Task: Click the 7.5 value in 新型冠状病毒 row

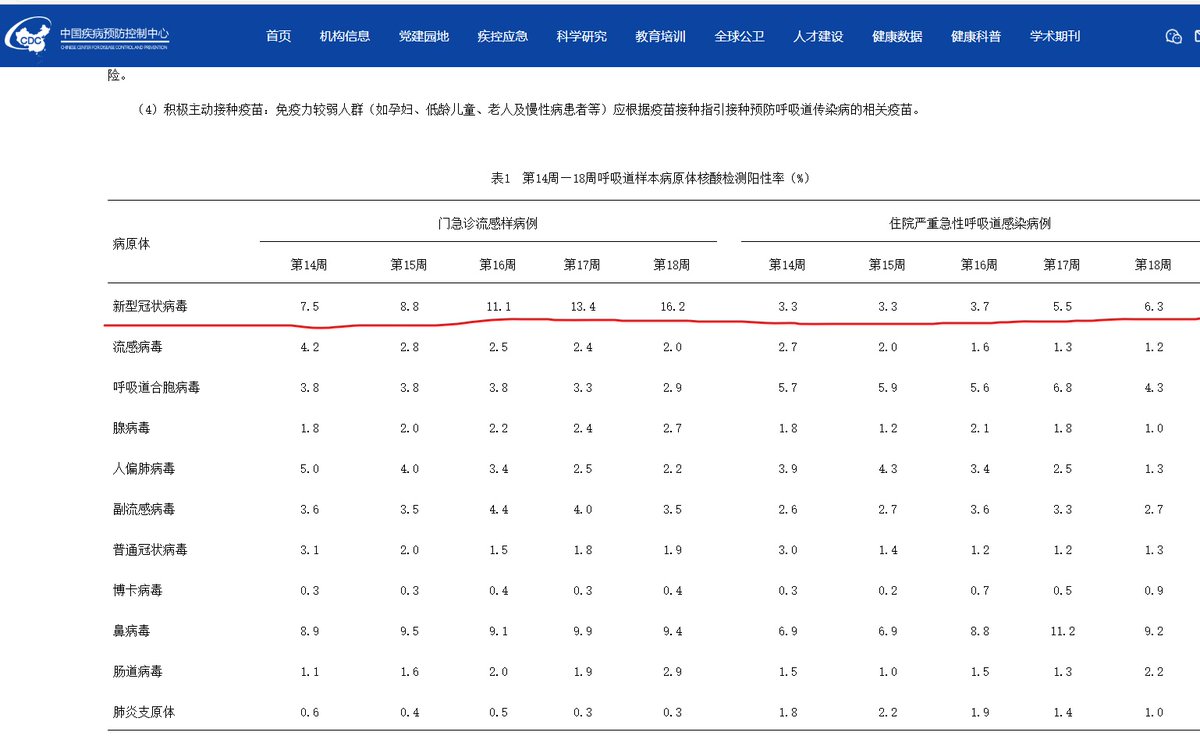Action: 310,307
